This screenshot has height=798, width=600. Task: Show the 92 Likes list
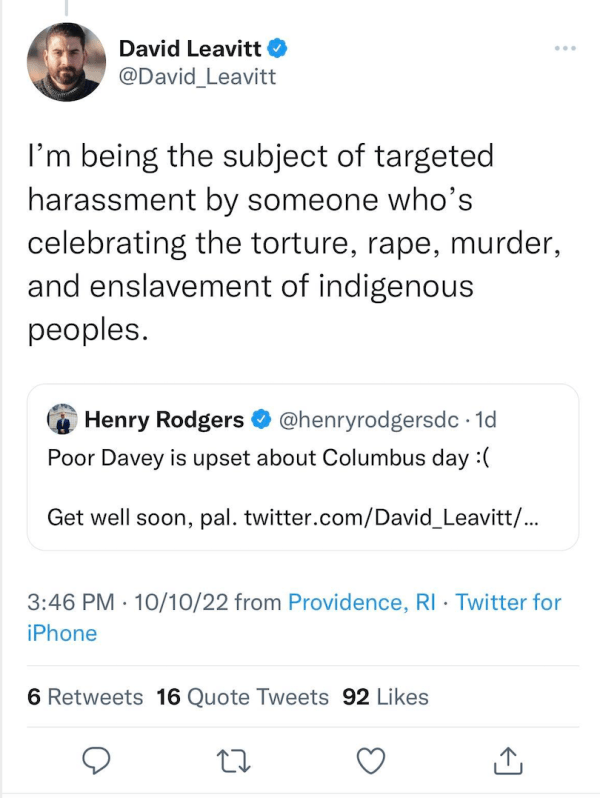tap(385, 696)
